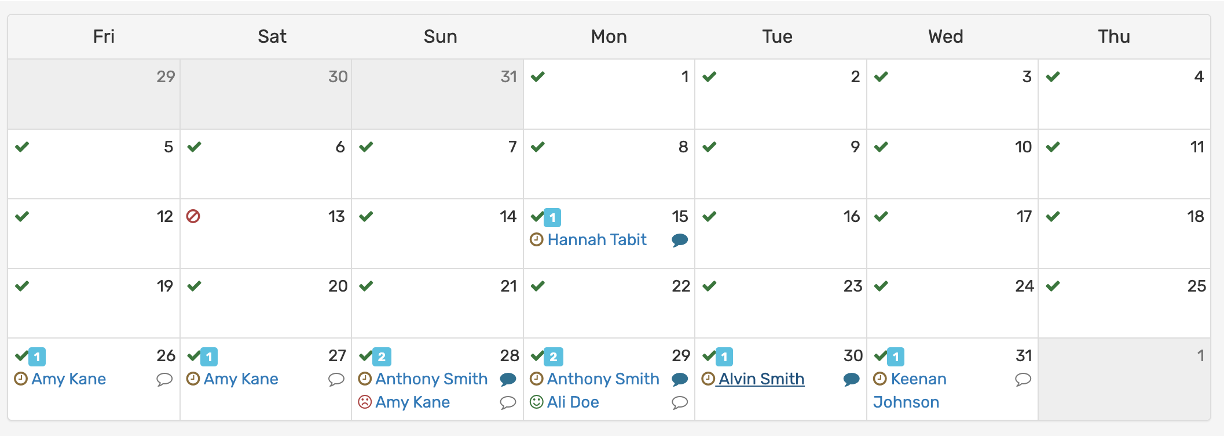Select the Mon column header
This screenshot has width=1224, height=436.
click(609, 37)
